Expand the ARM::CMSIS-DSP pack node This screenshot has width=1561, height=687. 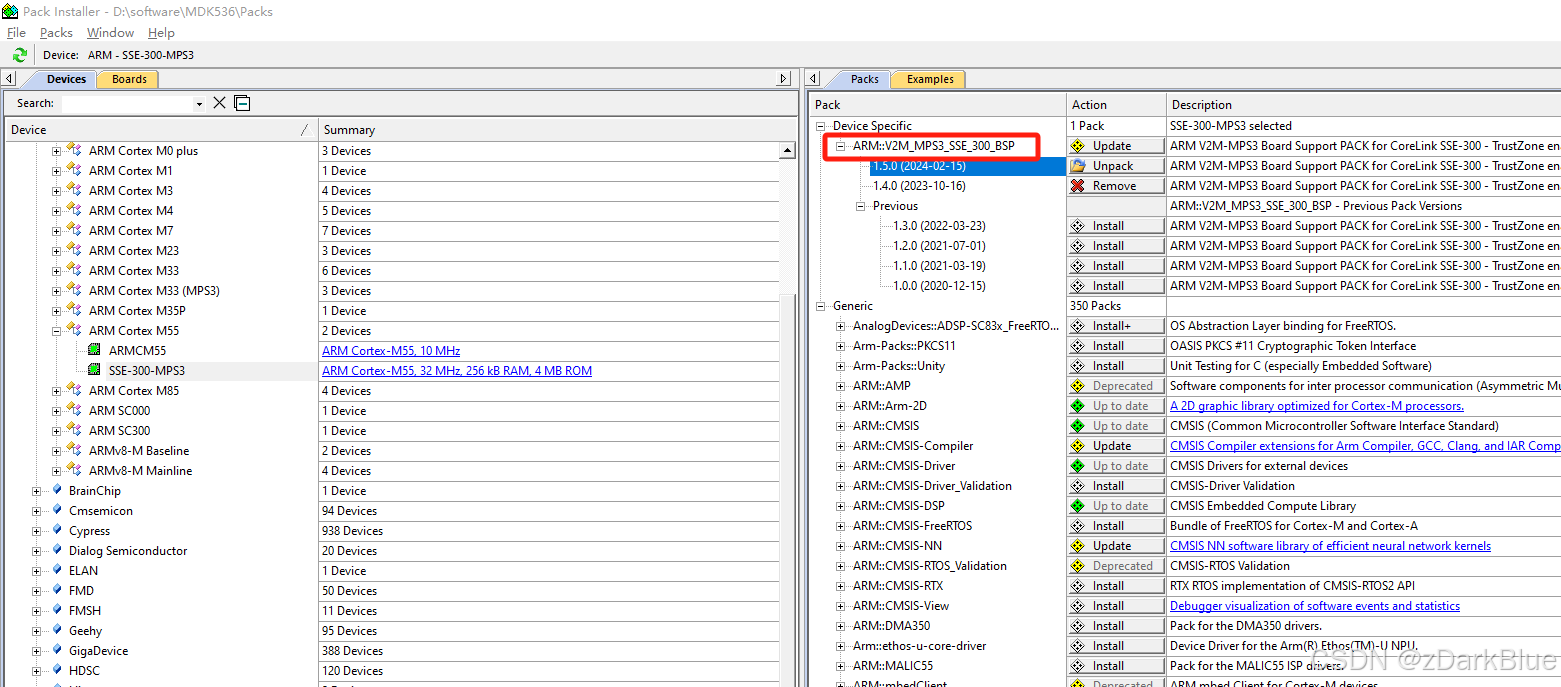[x=842, y=506]
